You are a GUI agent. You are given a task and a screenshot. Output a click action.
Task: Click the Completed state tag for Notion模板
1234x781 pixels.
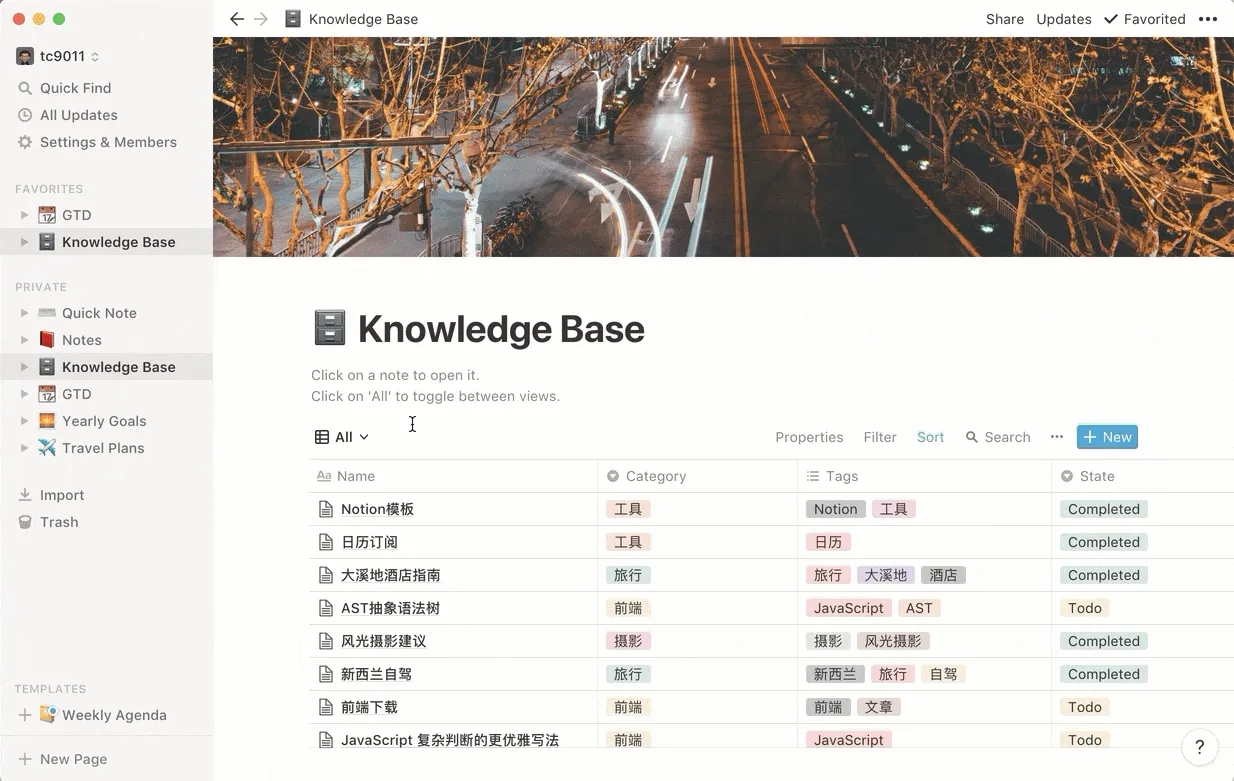tap(1103, 509)
